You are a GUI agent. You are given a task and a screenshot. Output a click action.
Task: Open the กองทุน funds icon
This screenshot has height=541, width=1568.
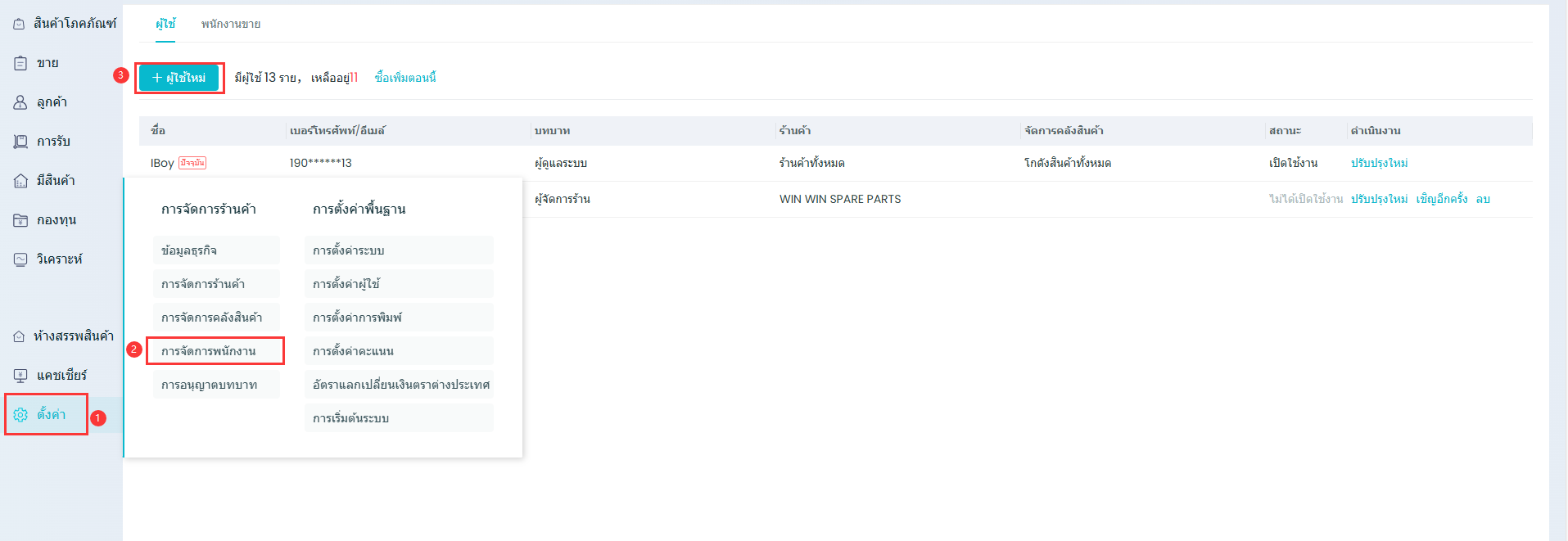click(x=20, y=220)
